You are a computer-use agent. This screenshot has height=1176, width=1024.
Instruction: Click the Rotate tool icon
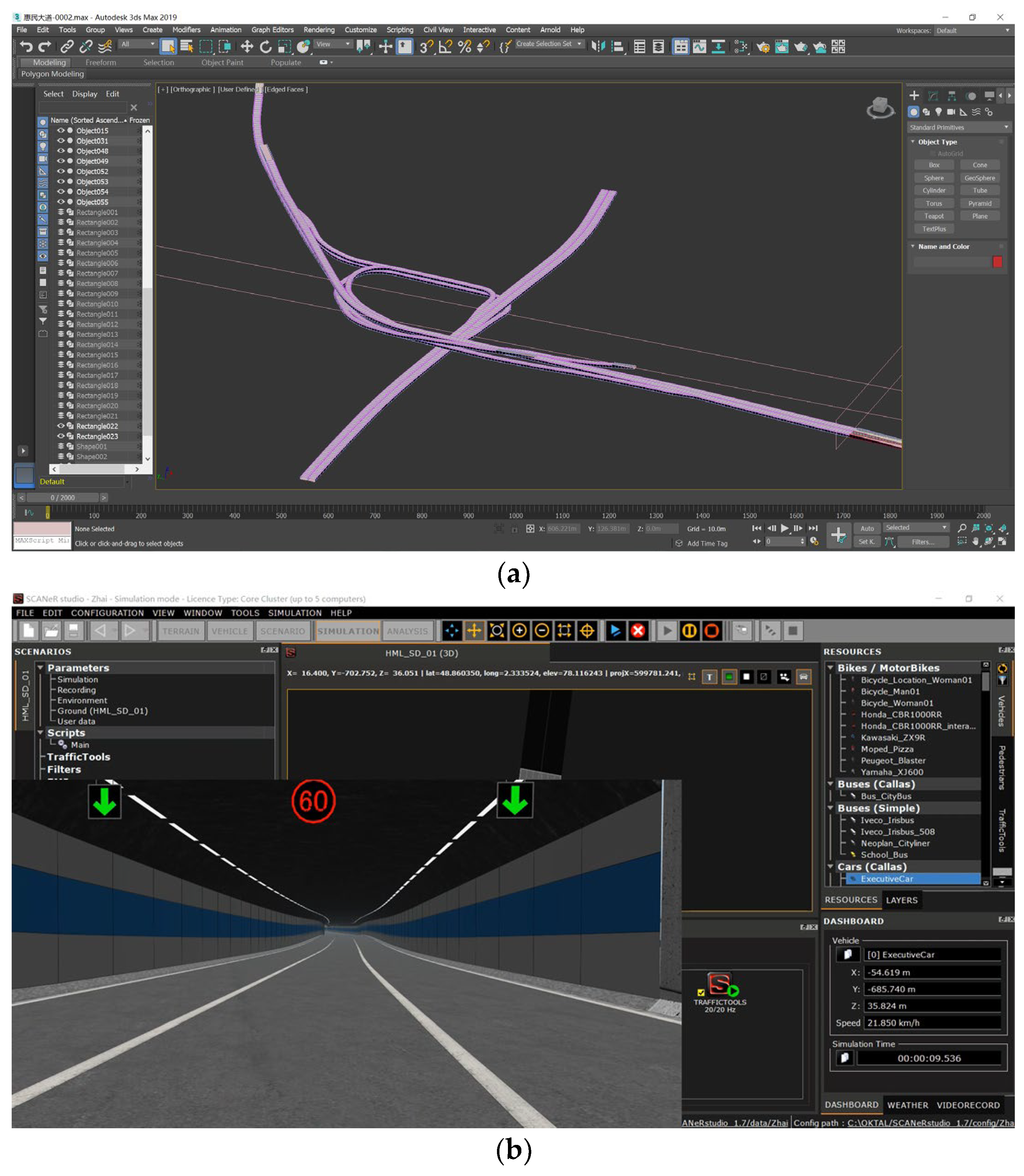coord(265,47)
